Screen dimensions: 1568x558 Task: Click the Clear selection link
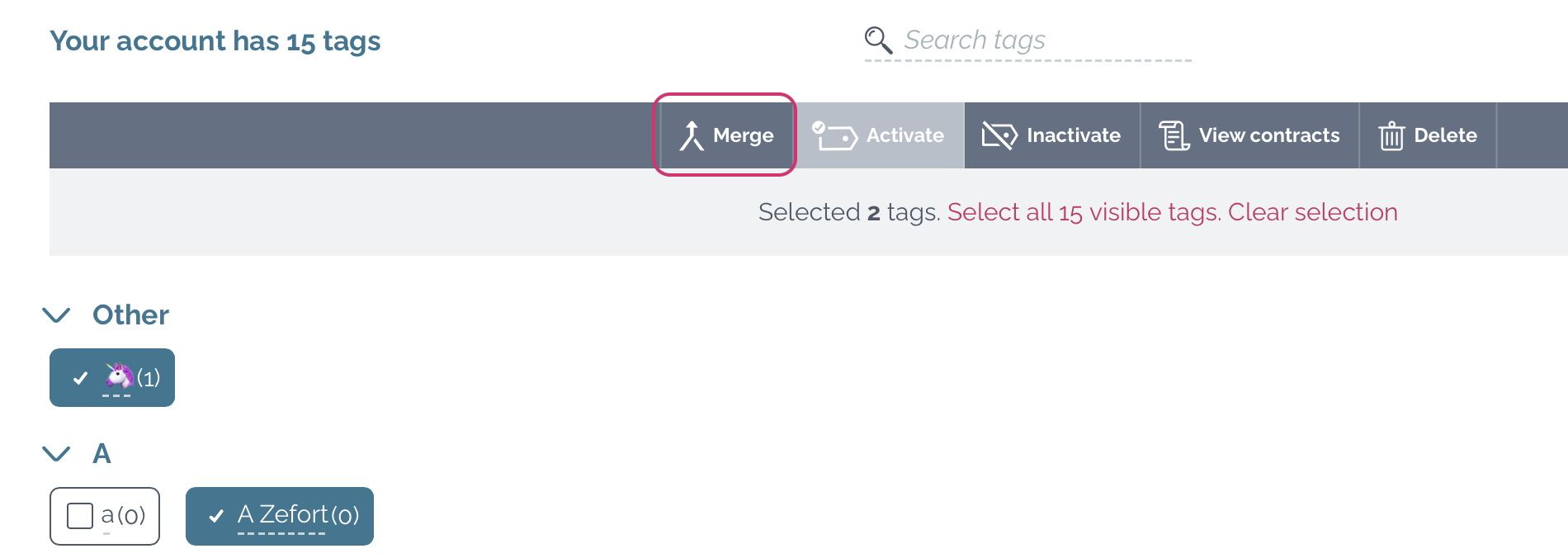(1313, 212)
